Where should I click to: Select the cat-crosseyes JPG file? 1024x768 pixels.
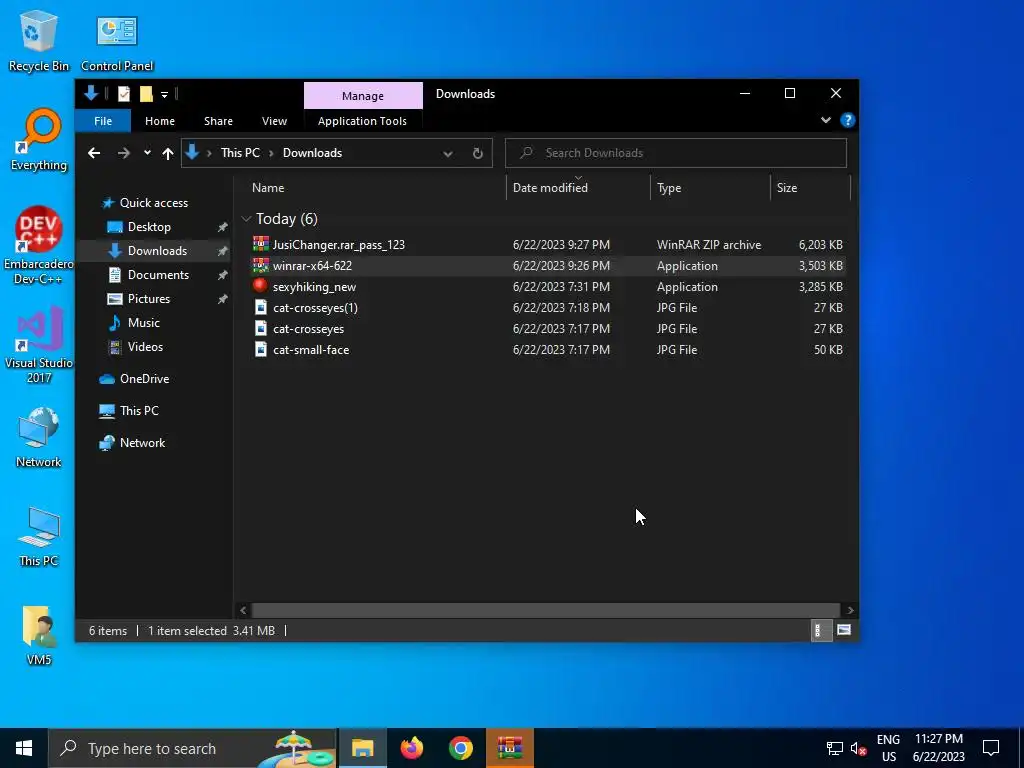click(x=547, y=328)
